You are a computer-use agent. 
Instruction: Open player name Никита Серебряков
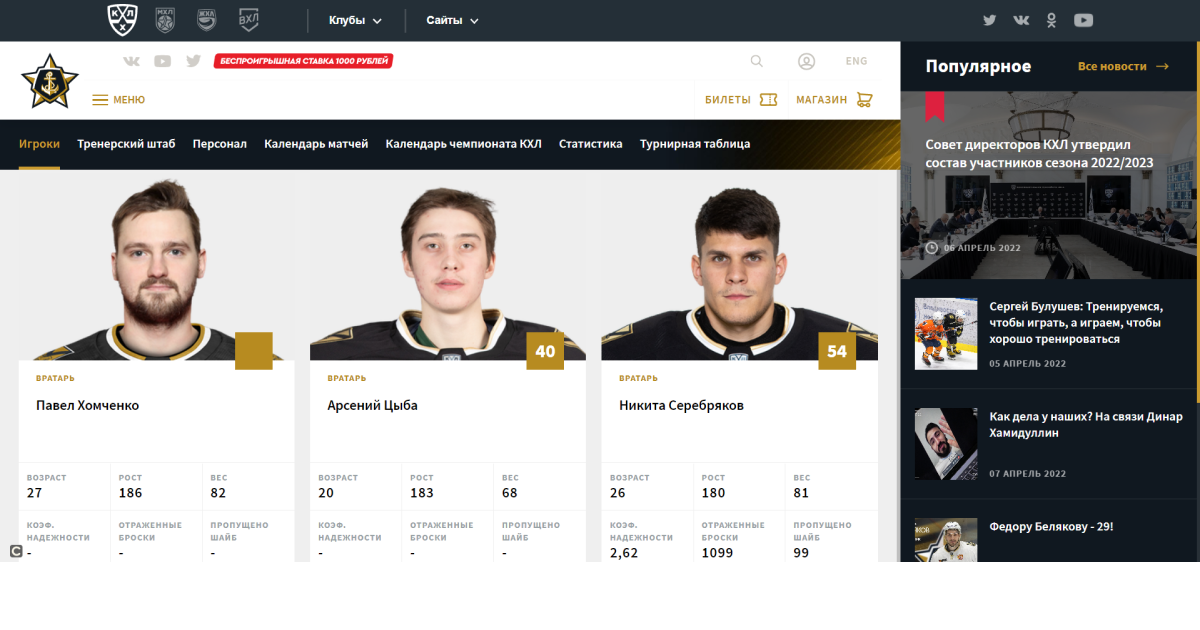tap(681, 405)
